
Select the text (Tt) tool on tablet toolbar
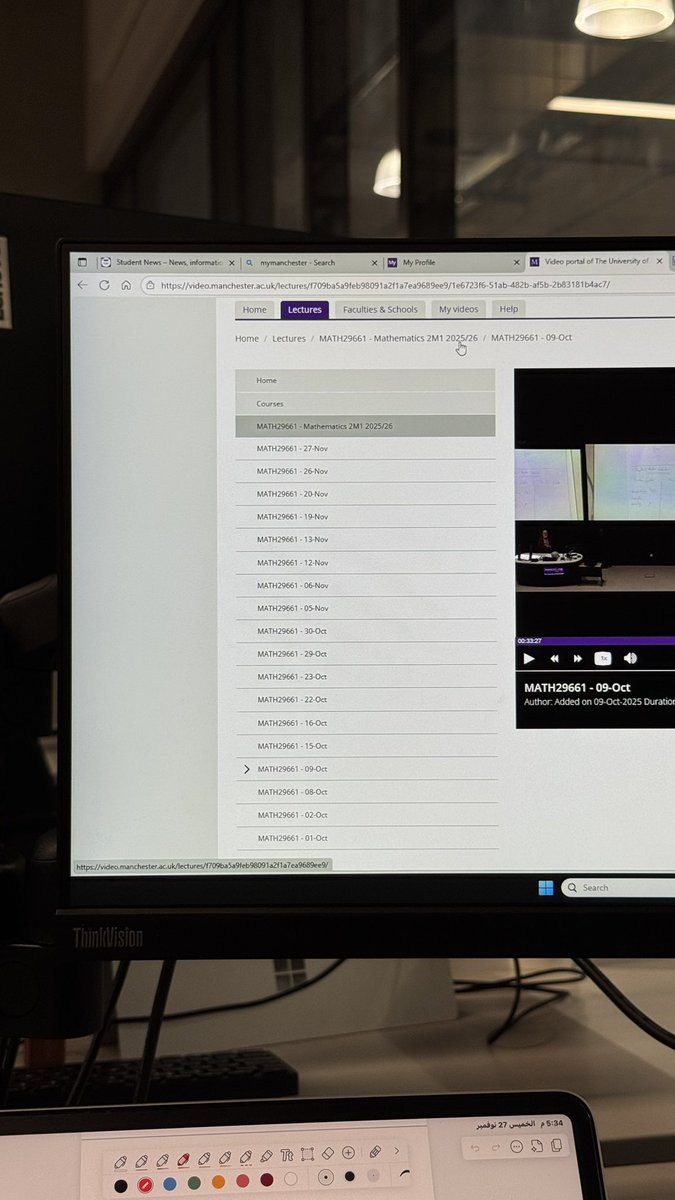pos(287,1154)
